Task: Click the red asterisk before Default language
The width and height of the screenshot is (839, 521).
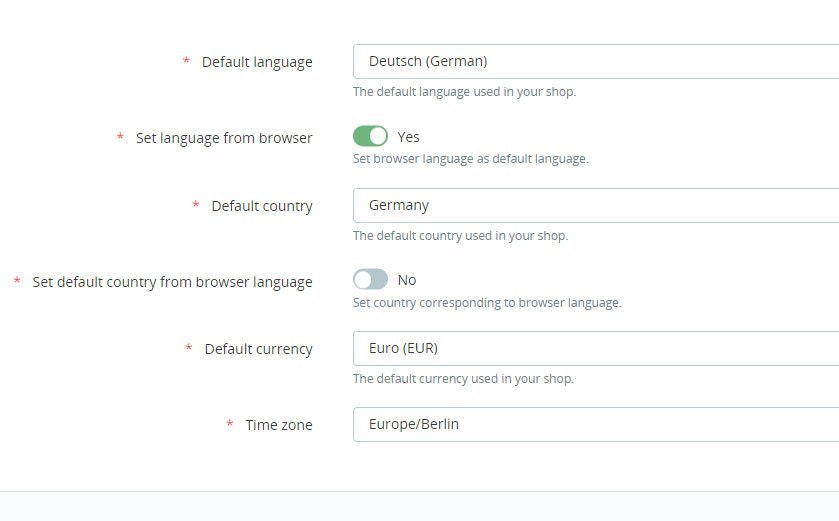Action: coord(186,60)
